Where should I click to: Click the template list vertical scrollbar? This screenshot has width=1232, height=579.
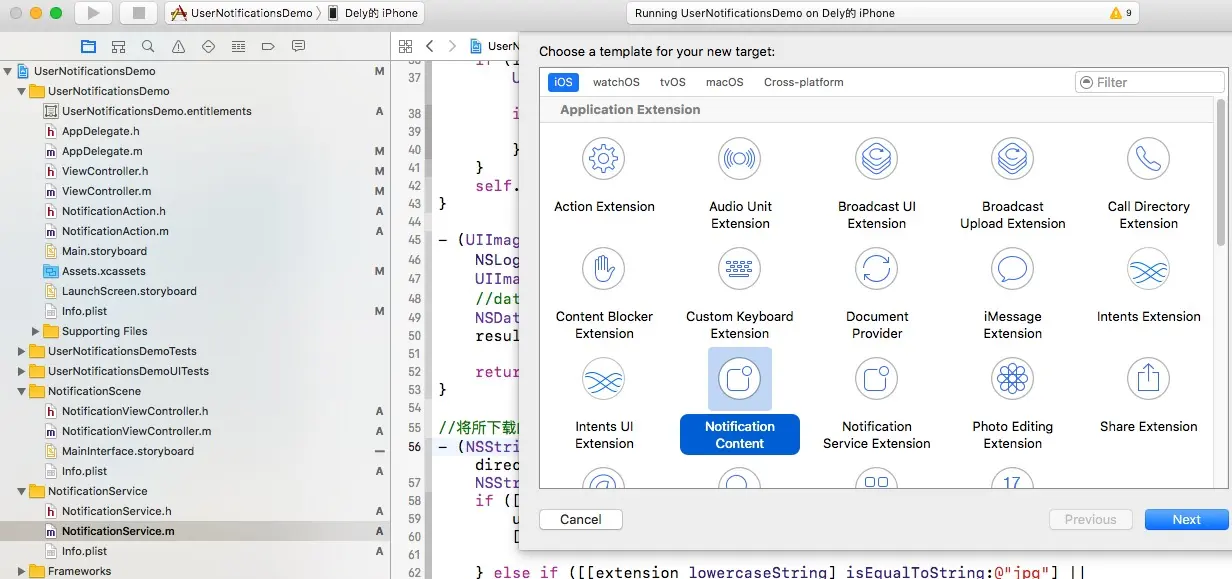[1220, 172]
